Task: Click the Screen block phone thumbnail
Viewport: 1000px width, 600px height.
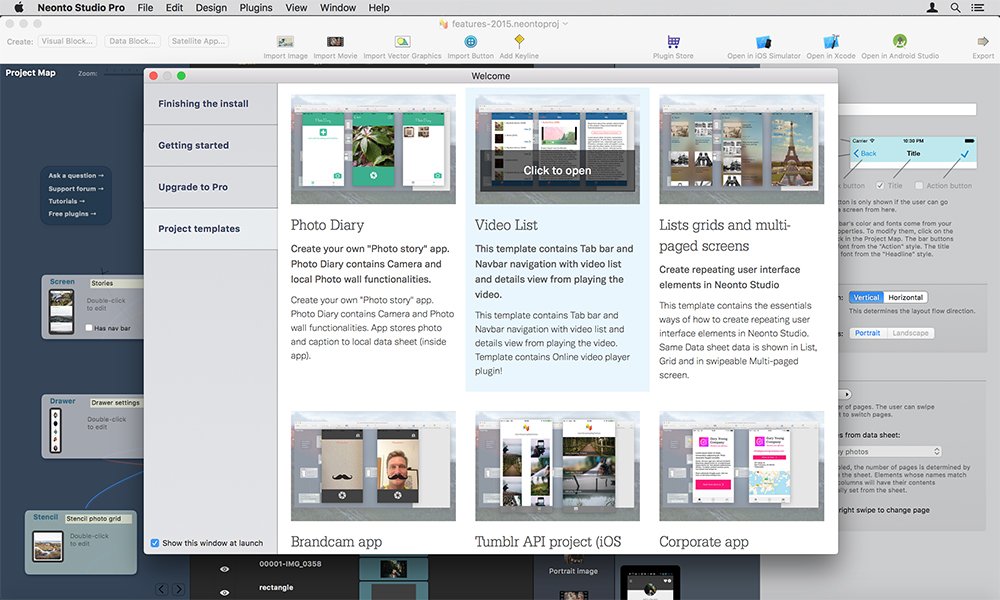Action: 61,312
